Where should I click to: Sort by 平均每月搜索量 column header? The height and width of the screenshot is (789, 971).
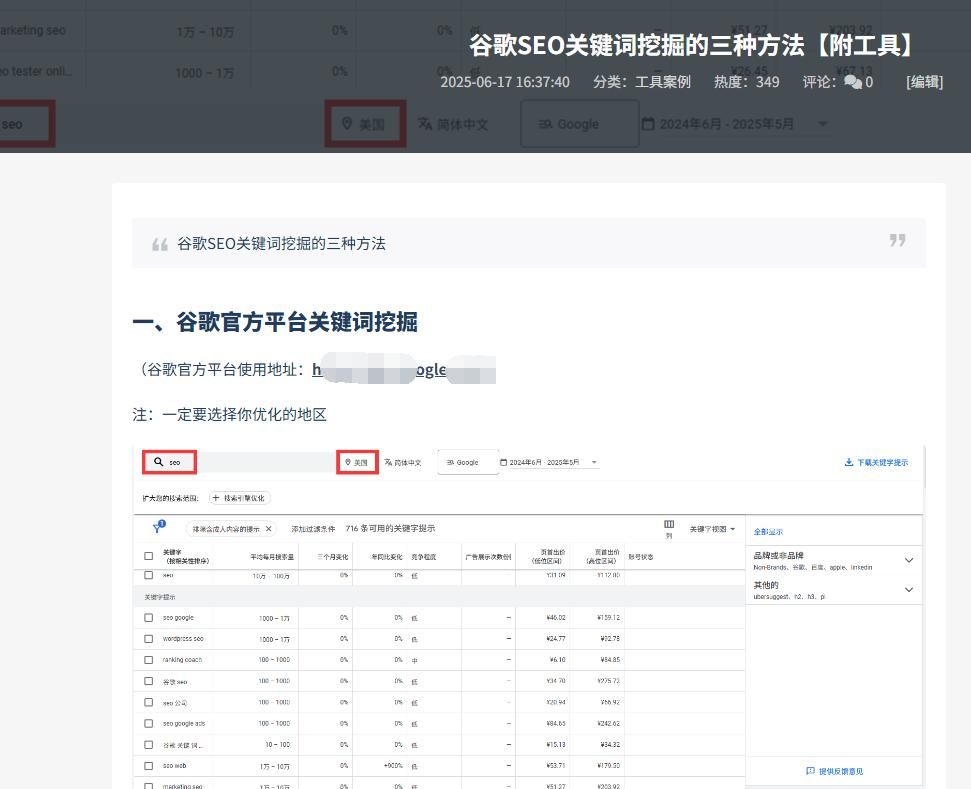272,557
